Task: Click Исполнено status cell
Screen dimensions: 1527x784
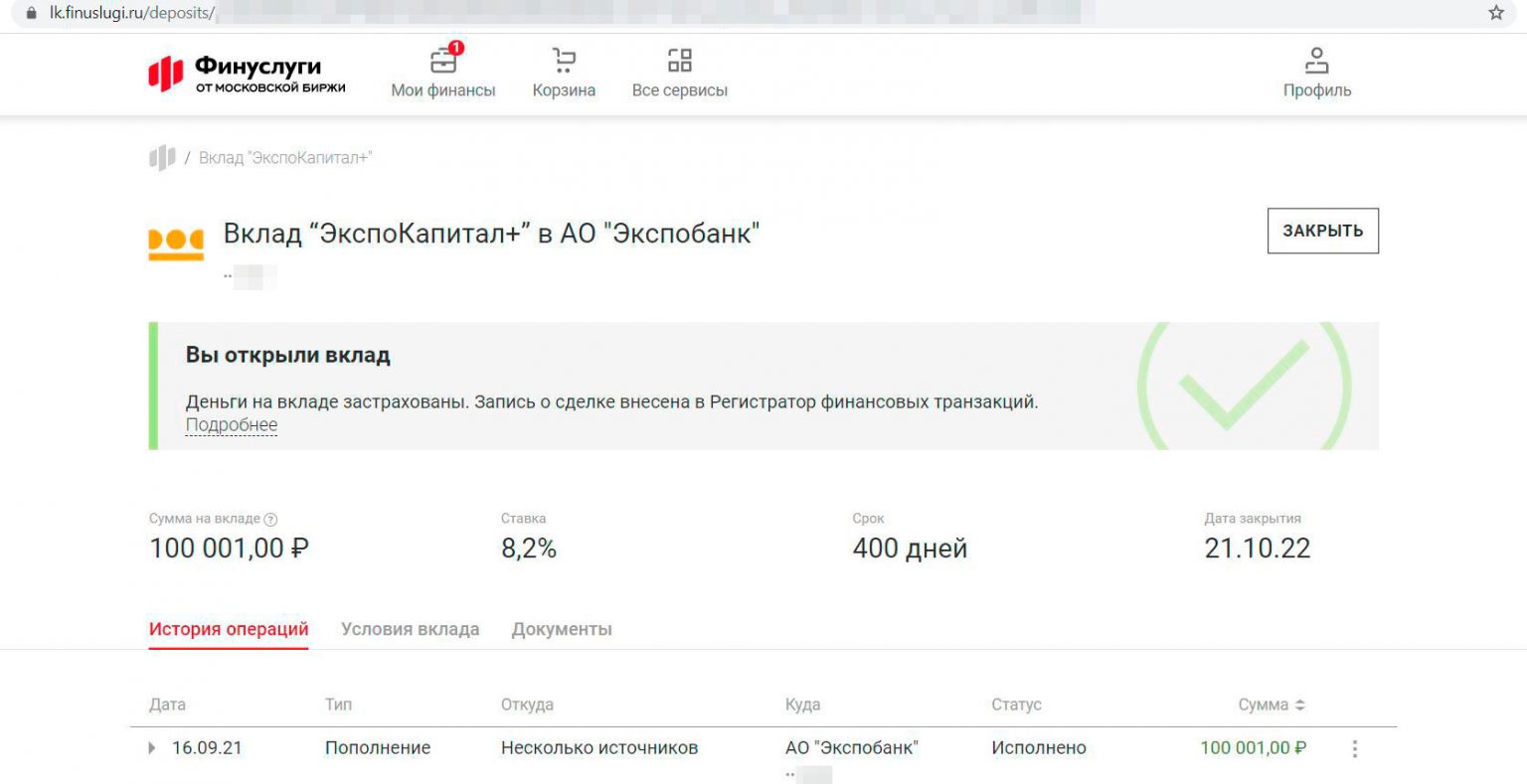Action: [x=1039, y=748]
